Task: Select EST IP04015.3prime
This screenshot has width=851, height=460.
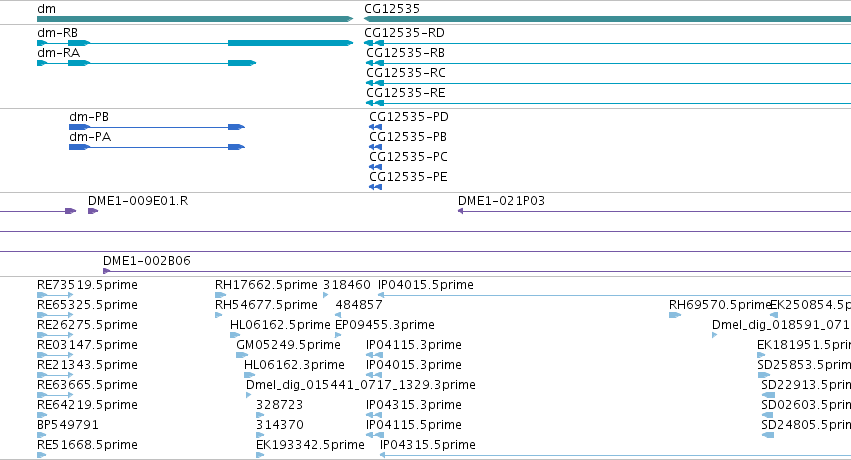Action: click(414, 365)
